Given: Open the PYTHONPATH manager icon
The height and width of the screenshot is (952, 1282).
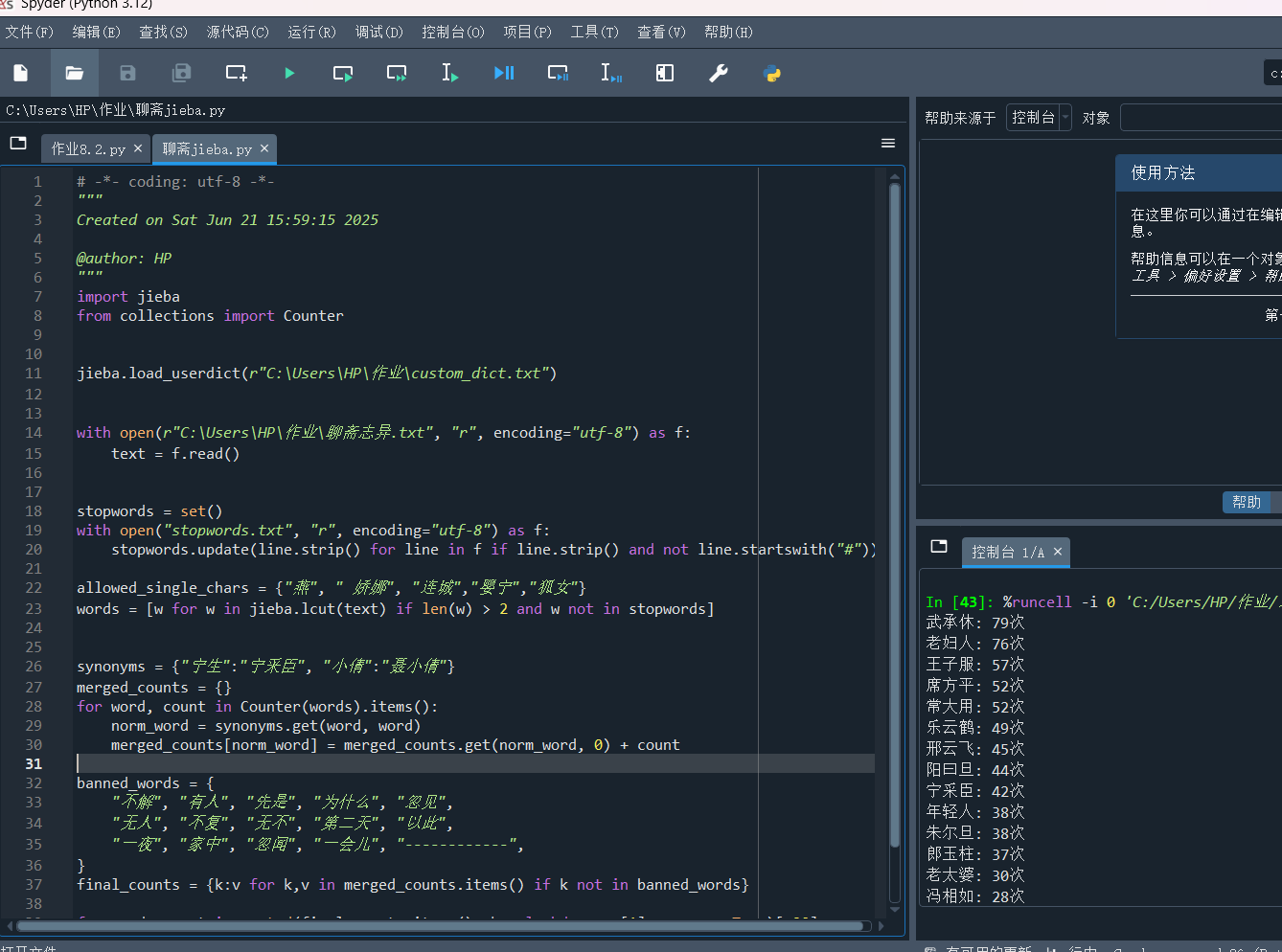Looking at the screenshot, I should [771, 73].
